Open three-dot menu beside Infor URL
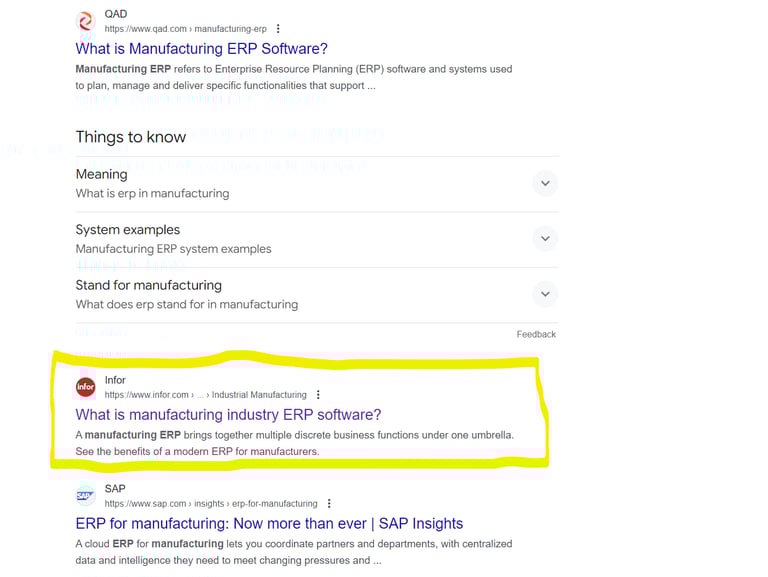768x577 pixels. [x=318, y=395]
